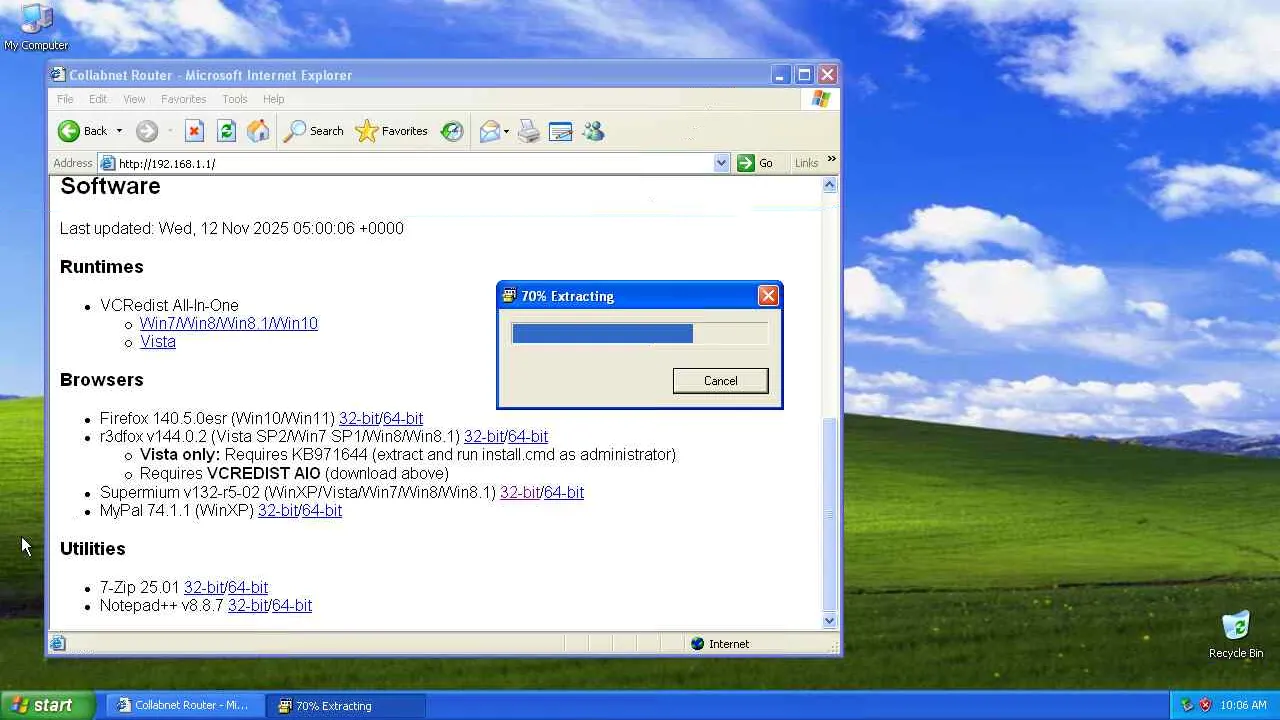The width and height of the screenshot is (1280, 720).
Task: Open the Mail button dropdown arrow
Action: click(x=506, y=131)
